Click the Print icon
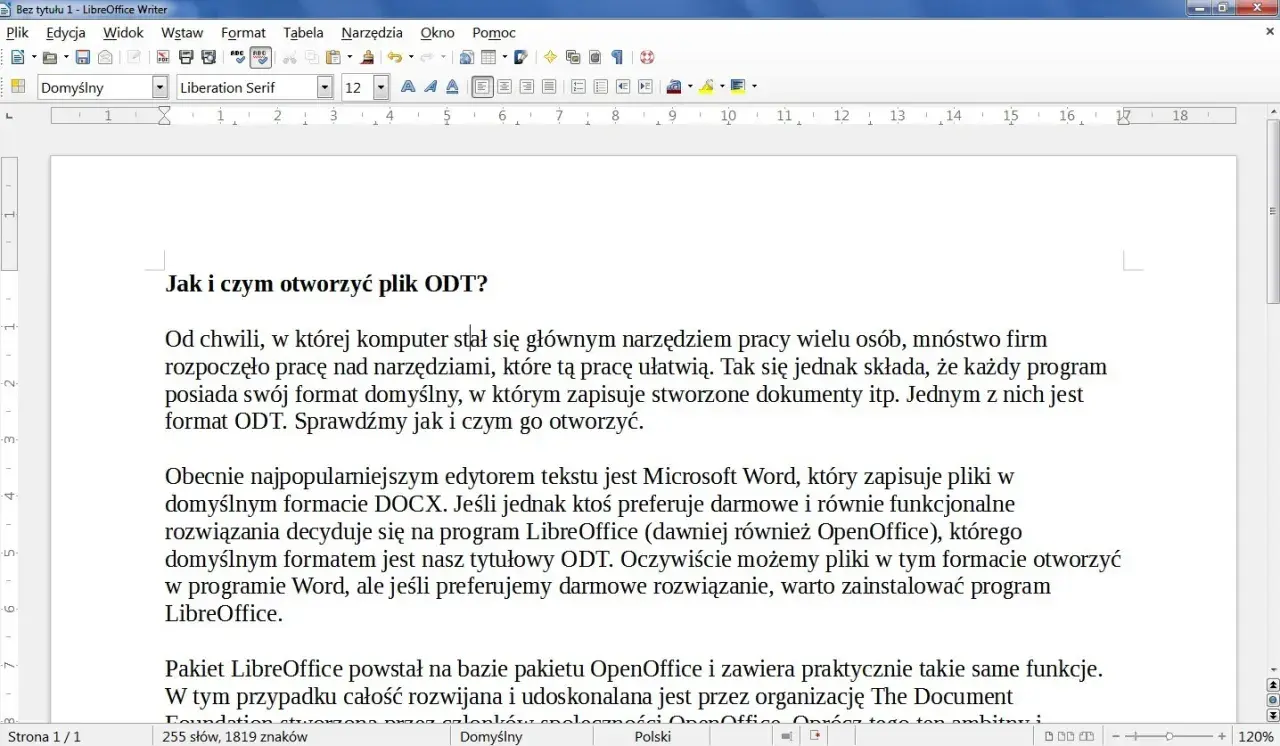Viewport: 1280px width, 746px height. pos(185,58)
